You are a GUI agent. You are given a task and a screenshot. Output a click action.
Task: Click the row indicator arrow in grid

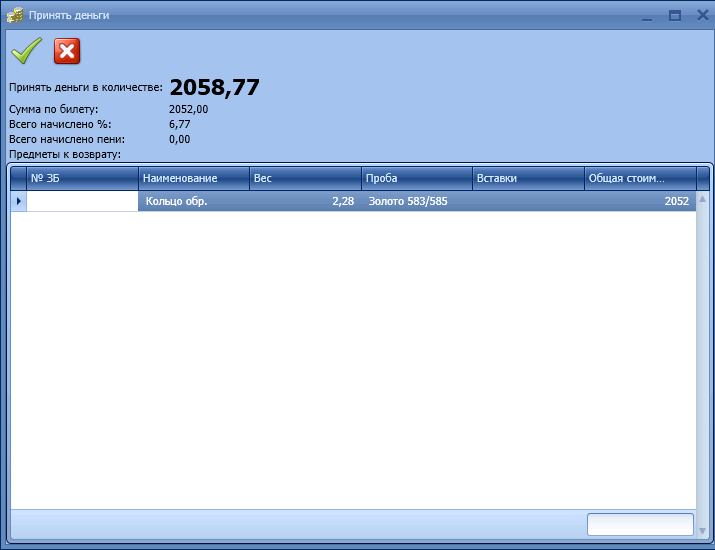[x=18, y=201]
